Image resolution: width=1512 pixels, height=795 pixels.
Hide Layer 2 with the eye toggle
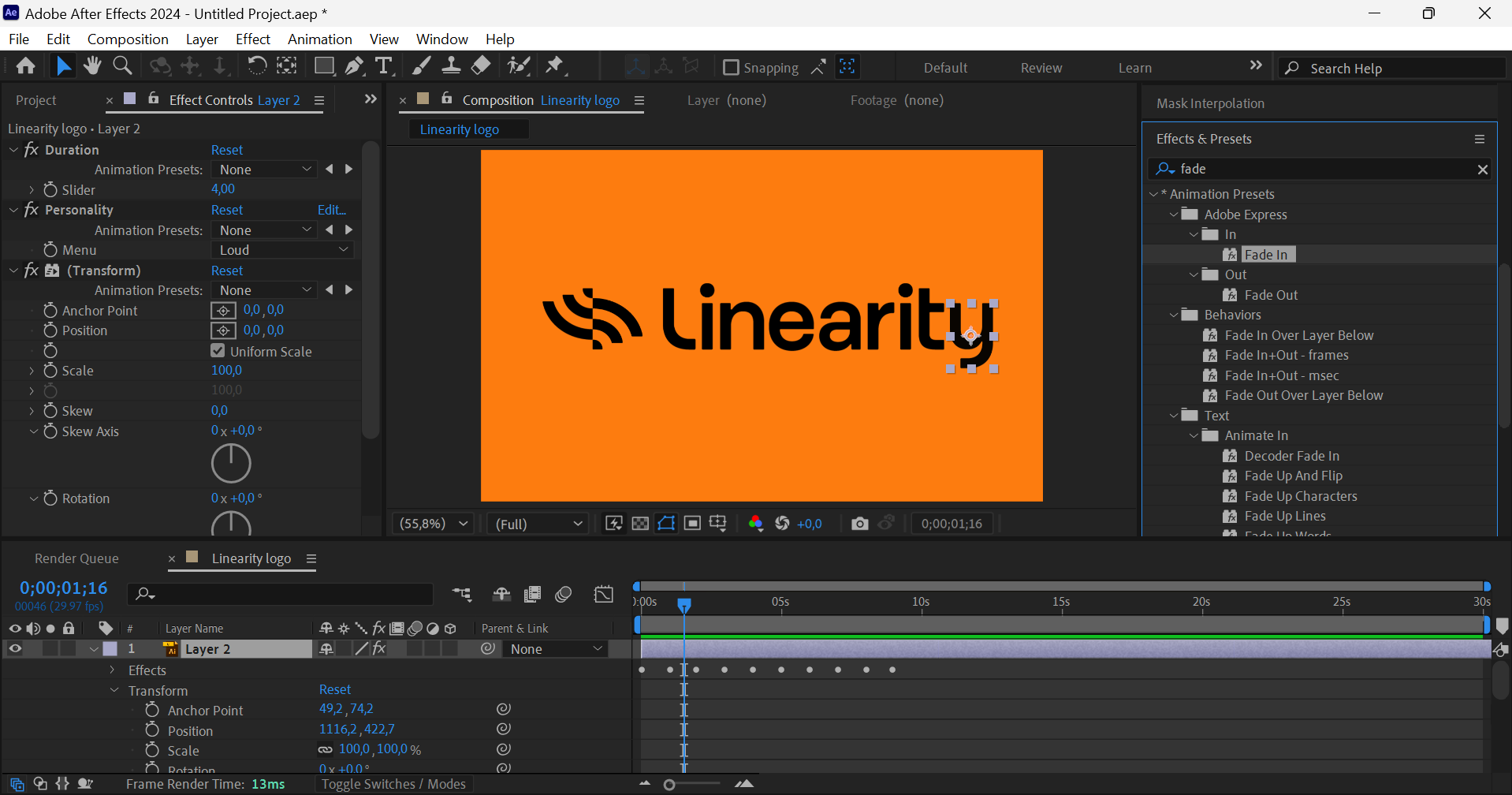tap(15, 649)
